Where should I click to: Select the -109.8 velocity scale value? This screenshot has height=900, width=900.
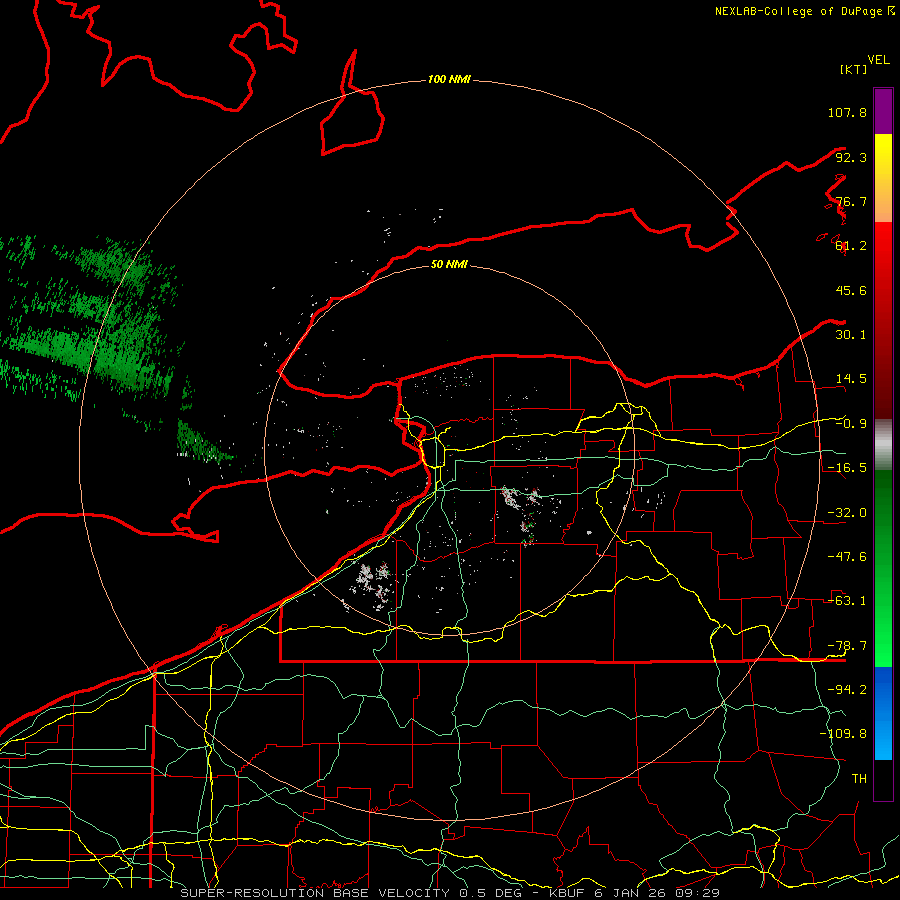pos(843,734)
